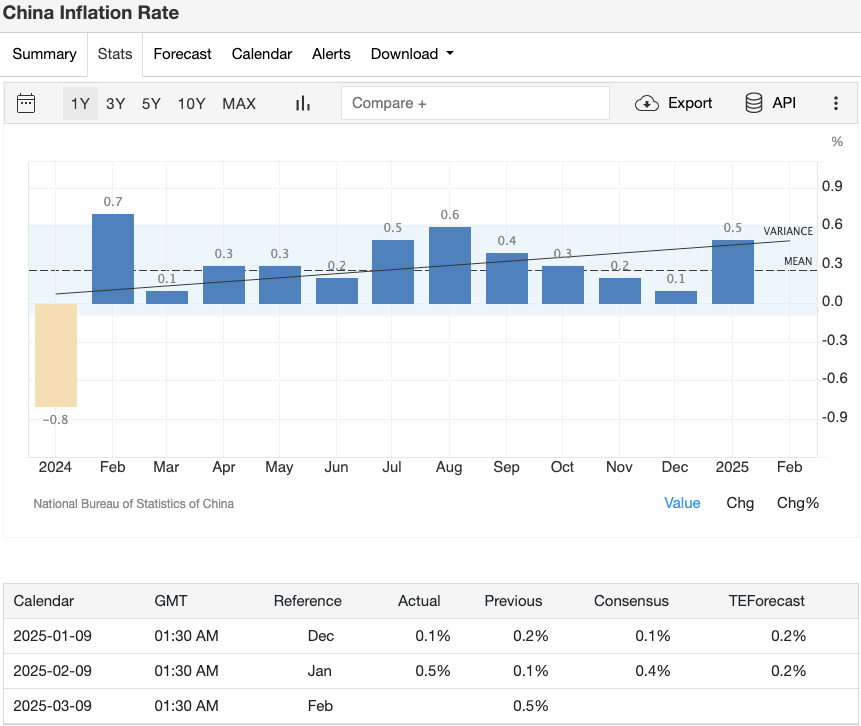861x726 pixels.
Task: Select the Value display option
Action: (x=682, y=503)
